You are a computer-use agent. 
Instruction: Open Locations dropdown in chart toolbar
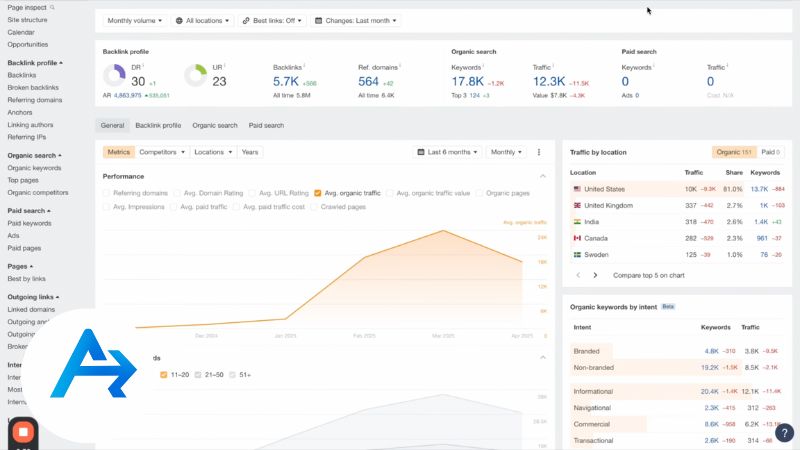(x=213, y=152)
